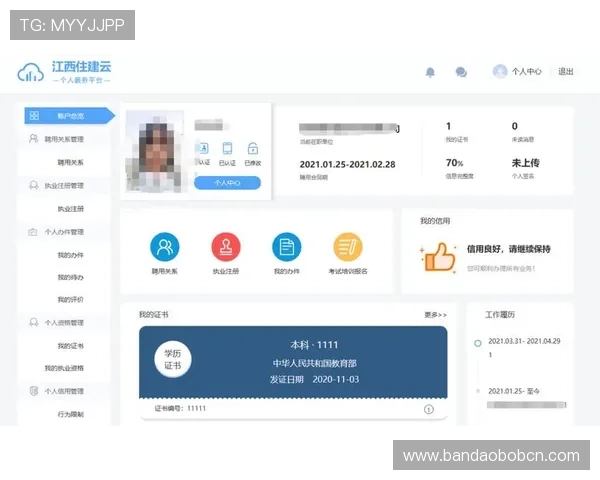This screenshot has width=600, height=480.
Task: Click the icon beside 执业注册管理
Action: coord(34,185)
